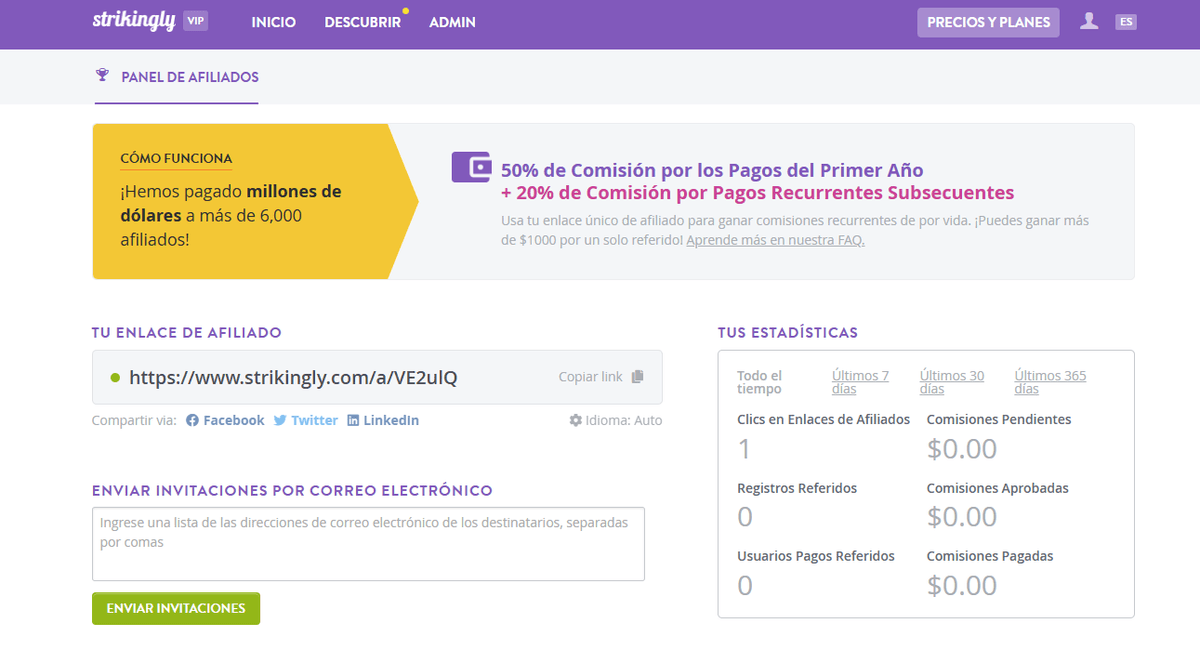Open the Idioma settings gear
The width and height of the screenshot is (1200, 653).
[576, 420]
